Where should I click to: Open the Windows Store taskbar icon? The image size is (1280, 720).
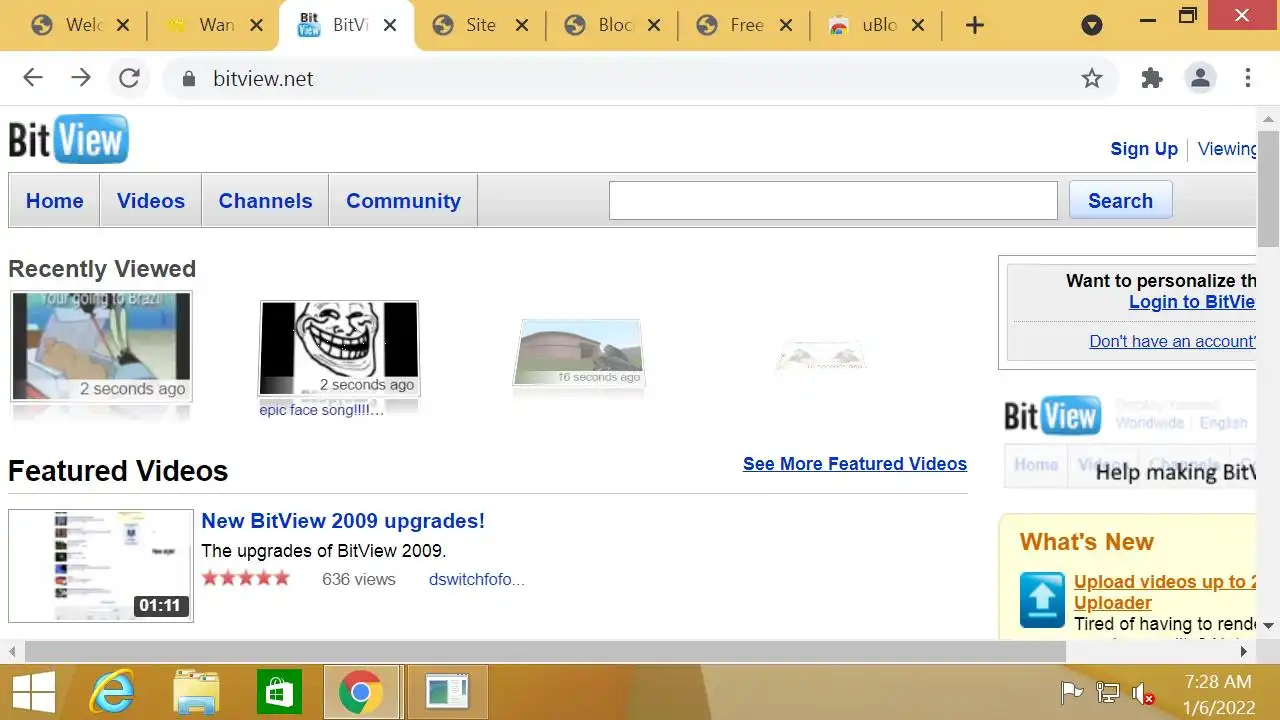tap(279, 692)
